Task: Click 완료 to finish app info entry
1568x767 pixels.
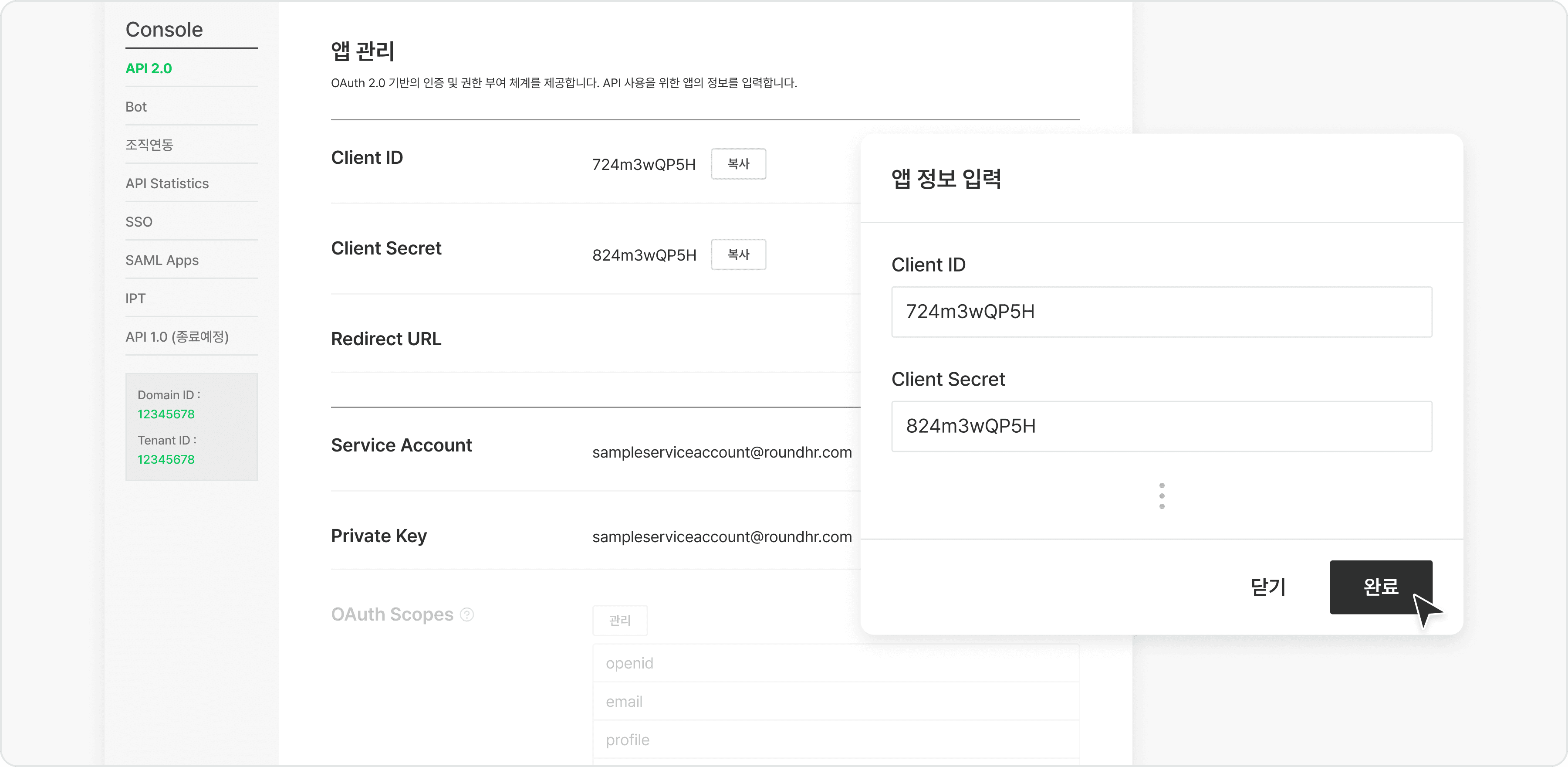Action: coord(1381,587)
